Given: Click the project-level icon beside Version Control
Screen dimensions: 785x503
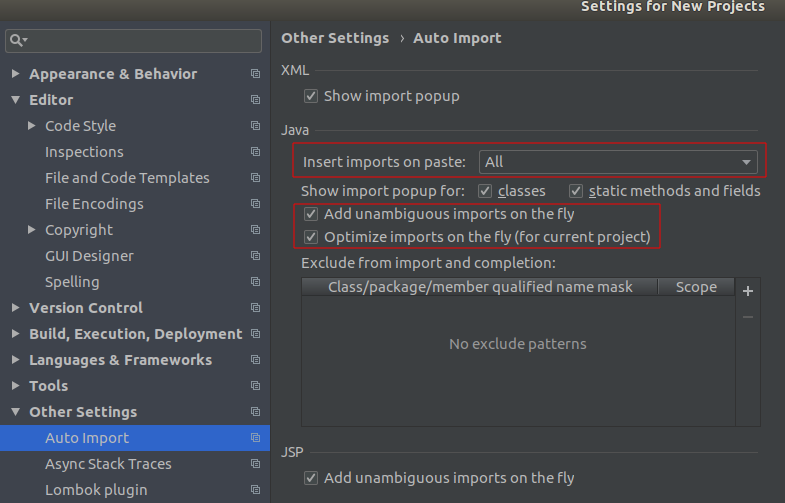Looking at the screenshot, I should click(255, 308).
